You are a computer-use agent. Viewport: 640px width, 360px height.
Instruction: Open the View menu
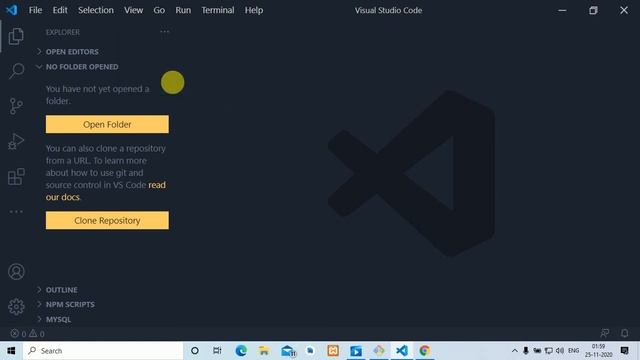[x=133, y=10]
